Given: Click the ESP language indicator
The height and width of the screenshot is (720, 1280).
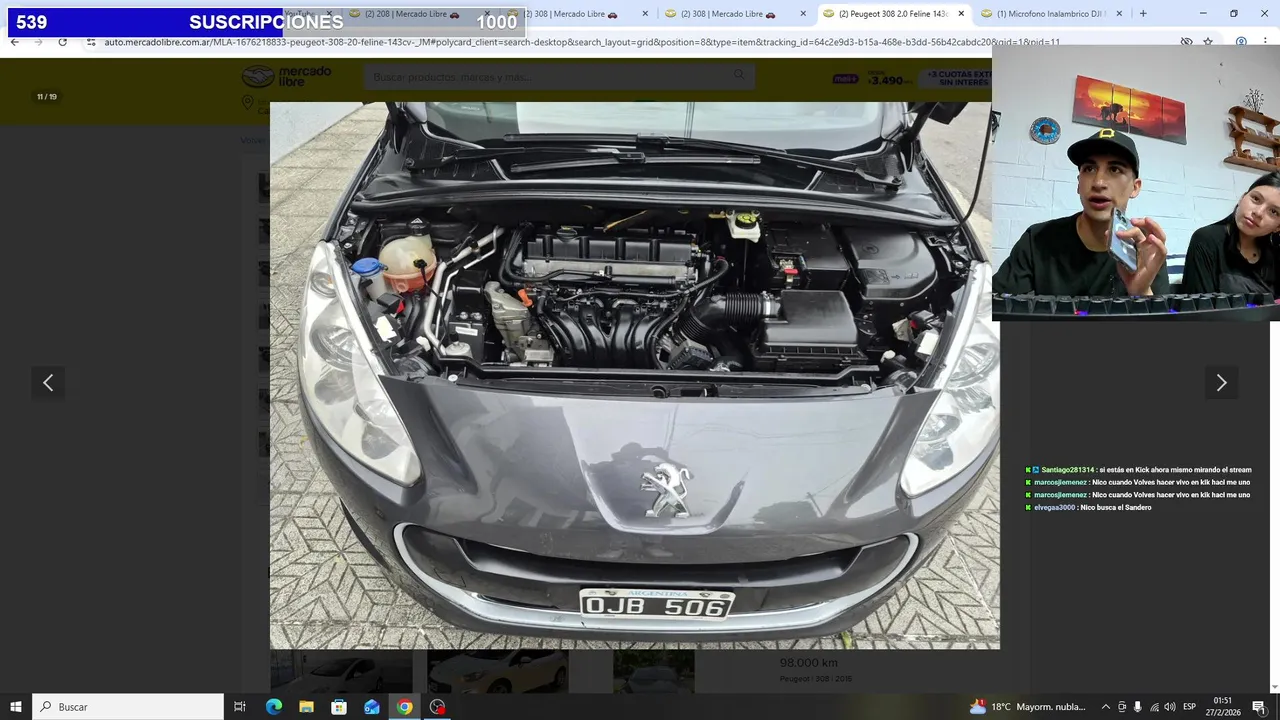Looking at the screenshot, I should point(1189,707).
